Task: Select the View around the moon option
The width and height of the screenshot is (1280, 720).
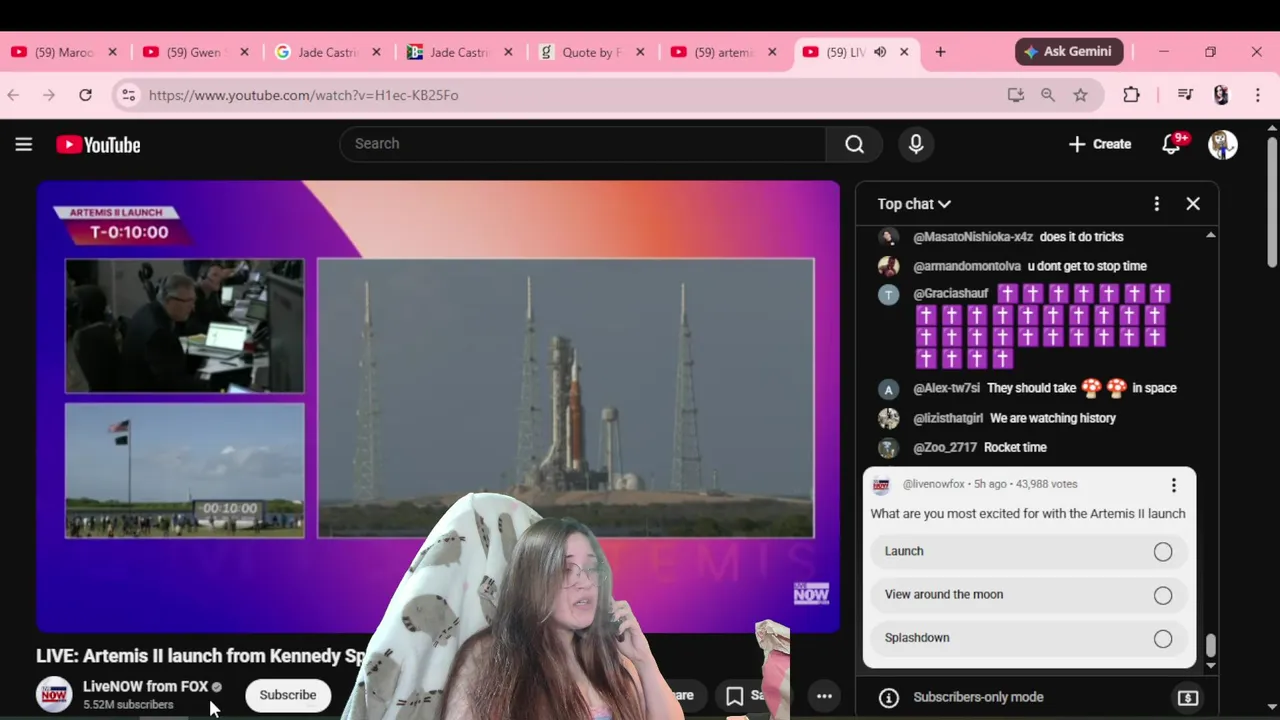Action: pyautogui.click(x=1030, y=595)
